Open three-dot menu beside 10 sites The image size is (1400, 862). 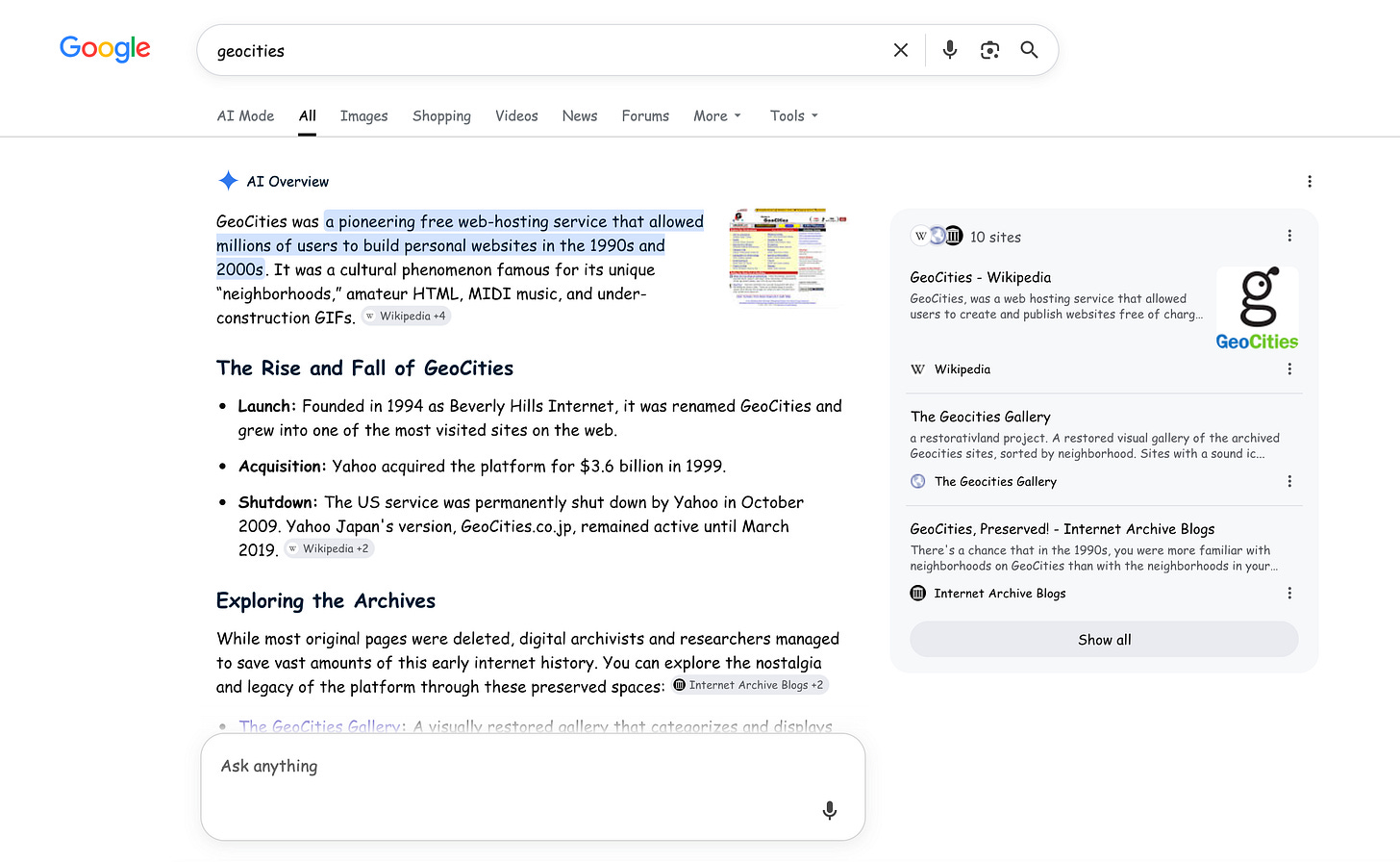pyautogui.click(x=1289, y=236)
